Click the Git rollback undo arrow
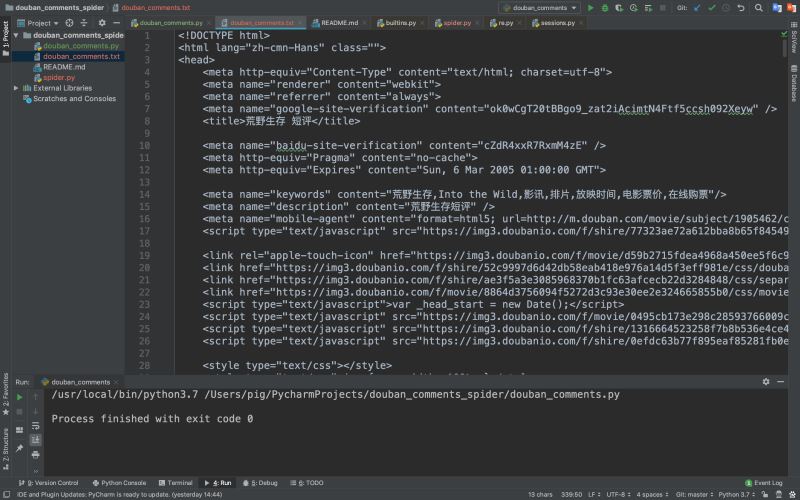Image resolution: width=800 pixels, height=500 pixels. (x=741, y=8)
